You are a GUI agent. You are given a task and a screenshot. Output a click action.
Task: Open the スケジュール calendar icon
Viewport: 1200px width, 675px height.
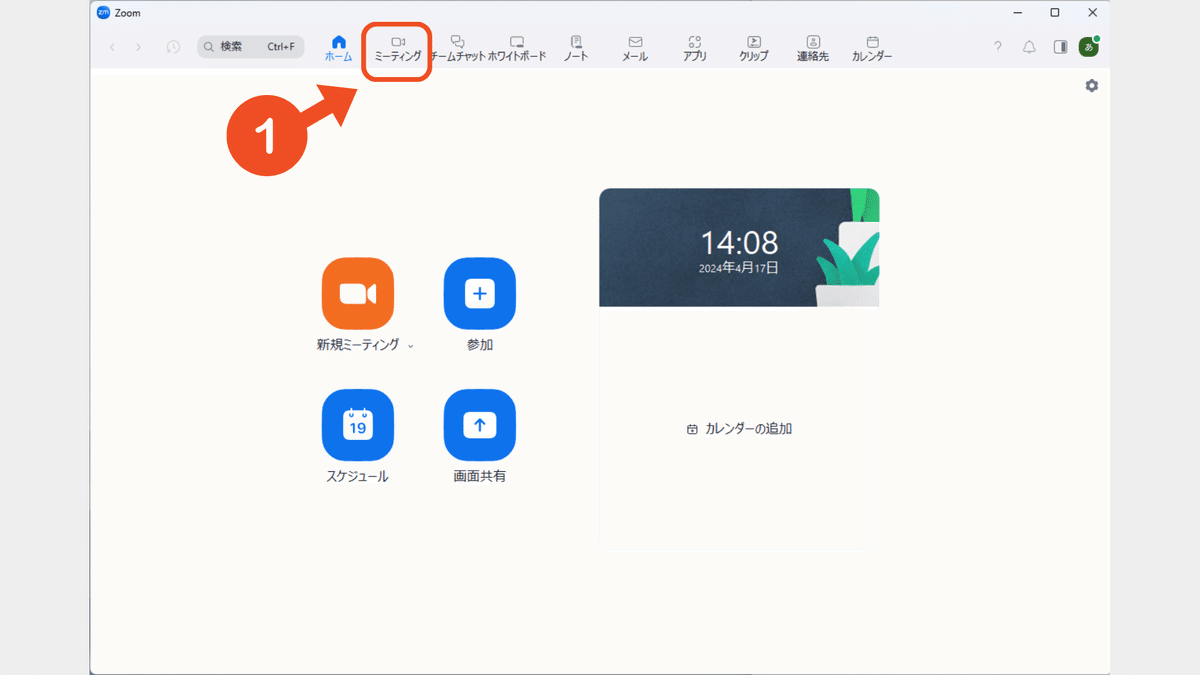[358, 425]
